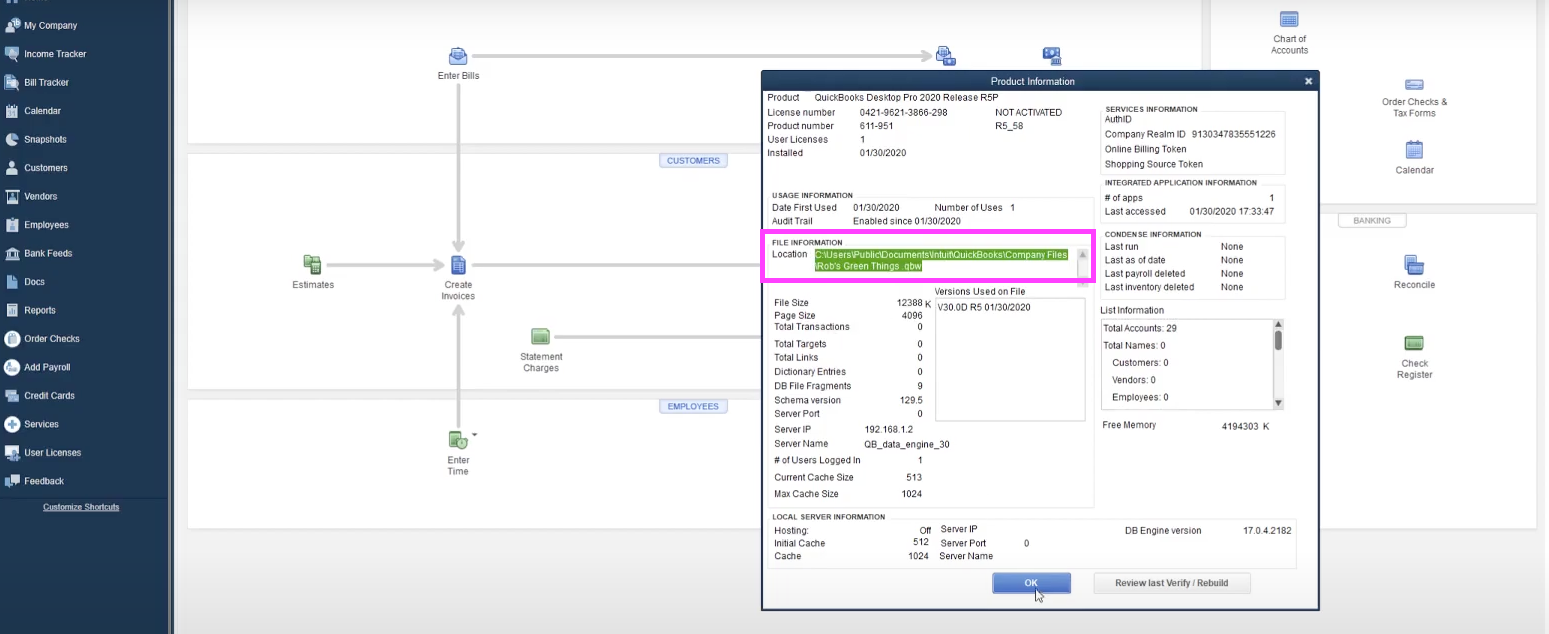The image size is (1549, 634).
Task: Click Review last Verify / Rebuild button
Action: coord(1171,583)
